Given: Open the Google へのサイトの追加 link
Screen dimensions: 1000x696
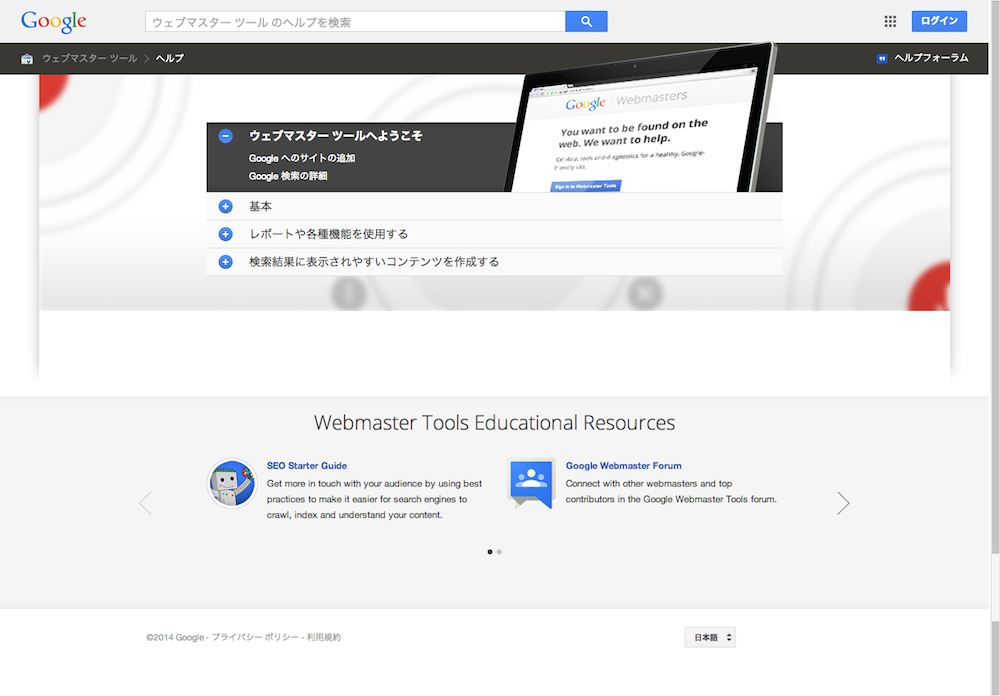Looking at the screenshot, I should tap(302, 158).
